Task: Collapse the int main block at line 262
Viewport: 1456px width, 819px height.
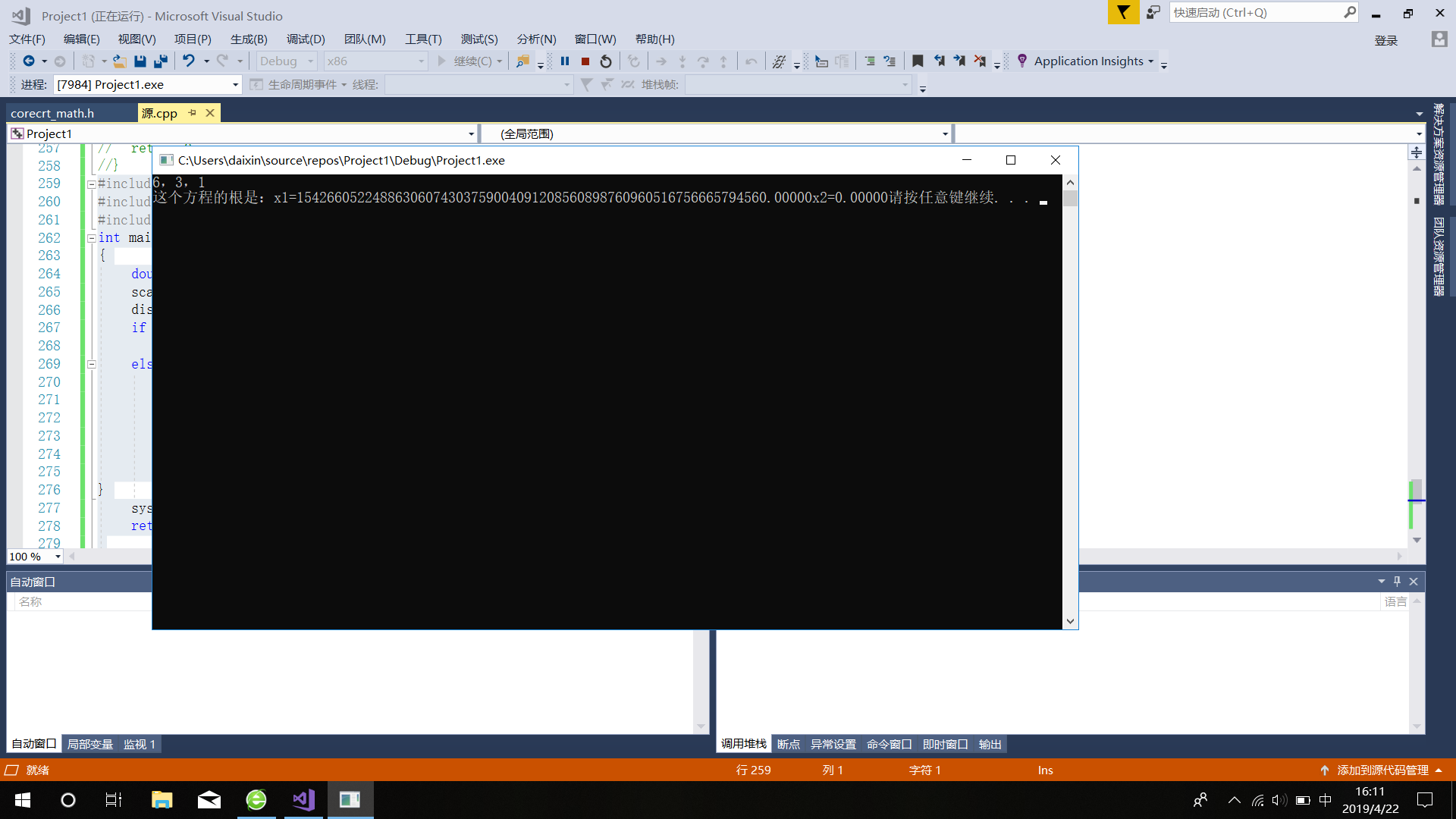Action: tap(91, 238)
